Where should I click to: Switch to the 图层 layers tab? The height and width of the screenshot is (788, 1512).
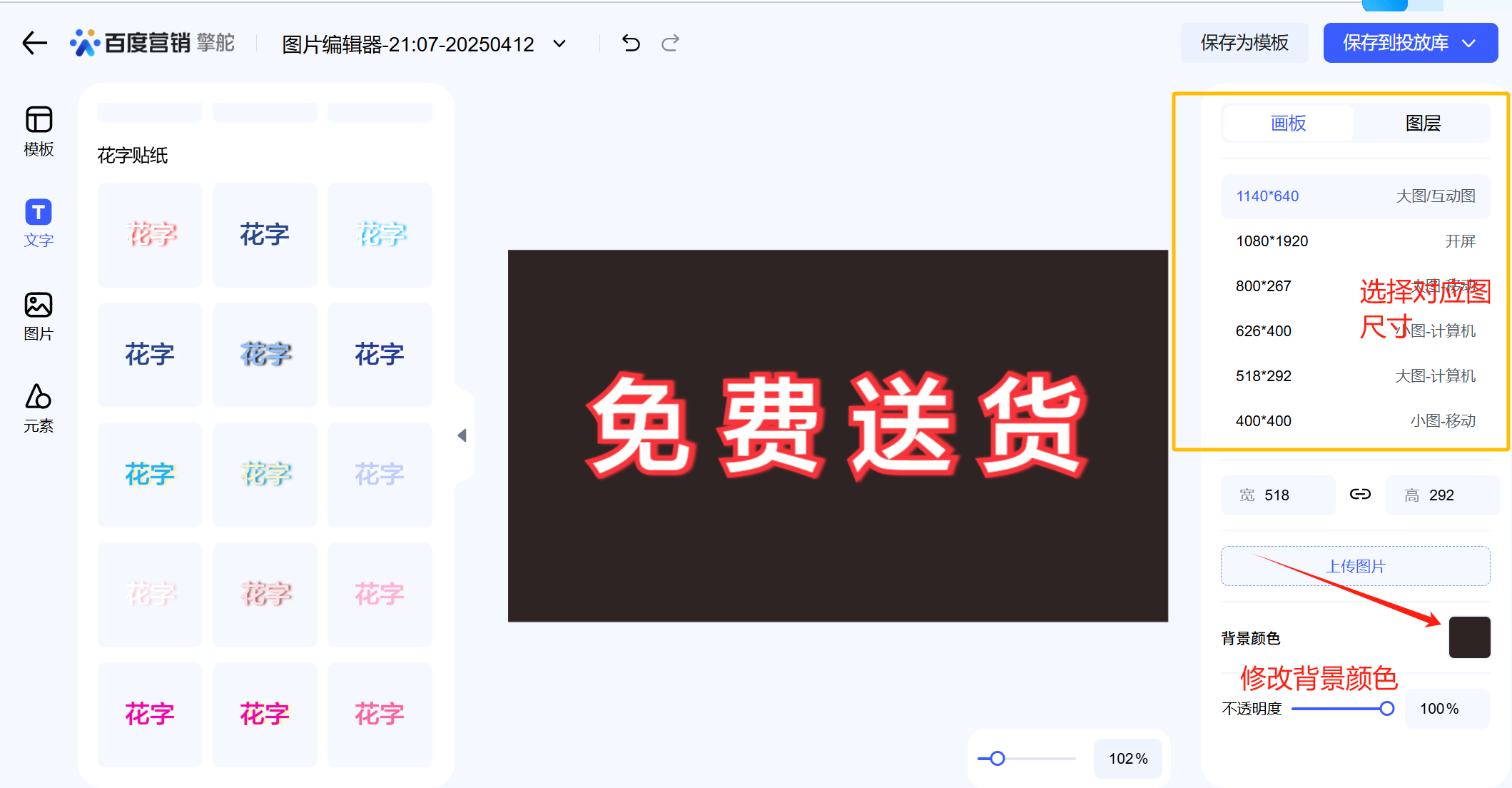tap(1422, 123)
